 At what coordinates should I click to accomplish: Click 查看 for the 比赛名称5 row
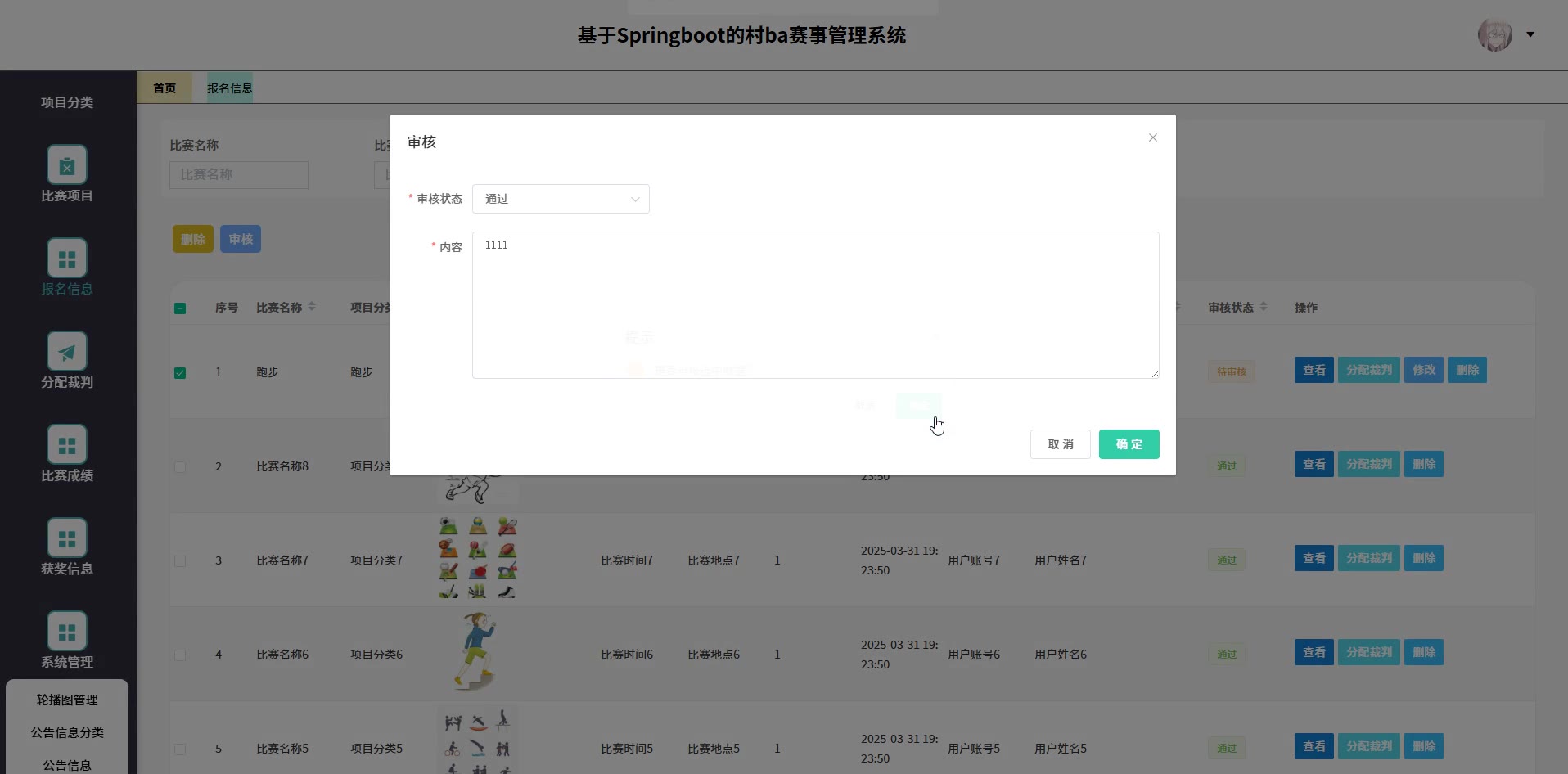[x=1314, y=746]
